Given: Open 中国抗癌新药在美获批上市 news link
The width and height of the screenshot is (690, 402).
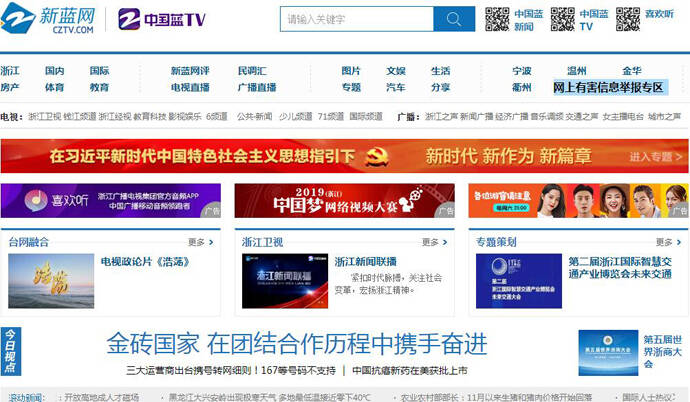Looking at the screenshot, I should pos(410,370).
